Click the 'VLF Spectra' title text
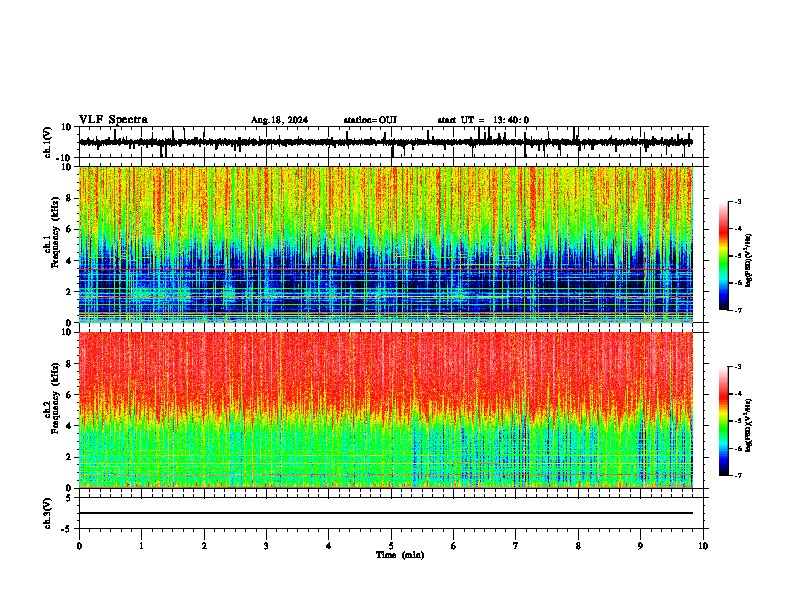The width and height of the screenshot is (792, 612). tap(113, 120)
